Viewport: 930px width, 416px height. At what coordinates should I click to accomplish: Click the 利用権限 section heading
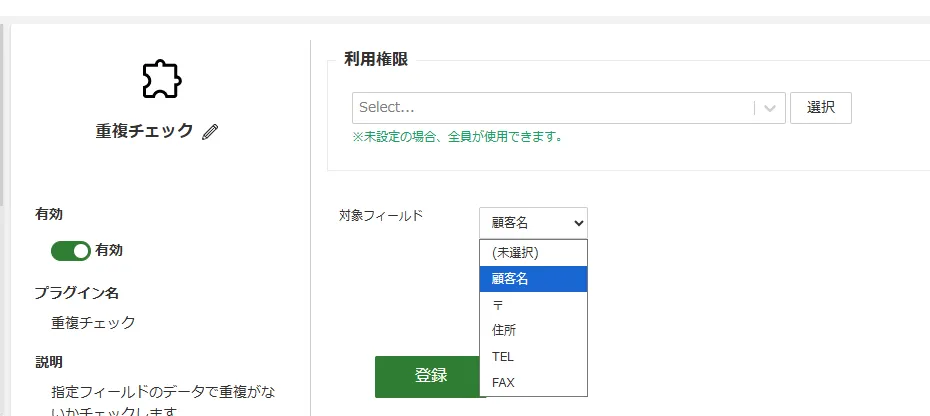(x=376, y=59)
